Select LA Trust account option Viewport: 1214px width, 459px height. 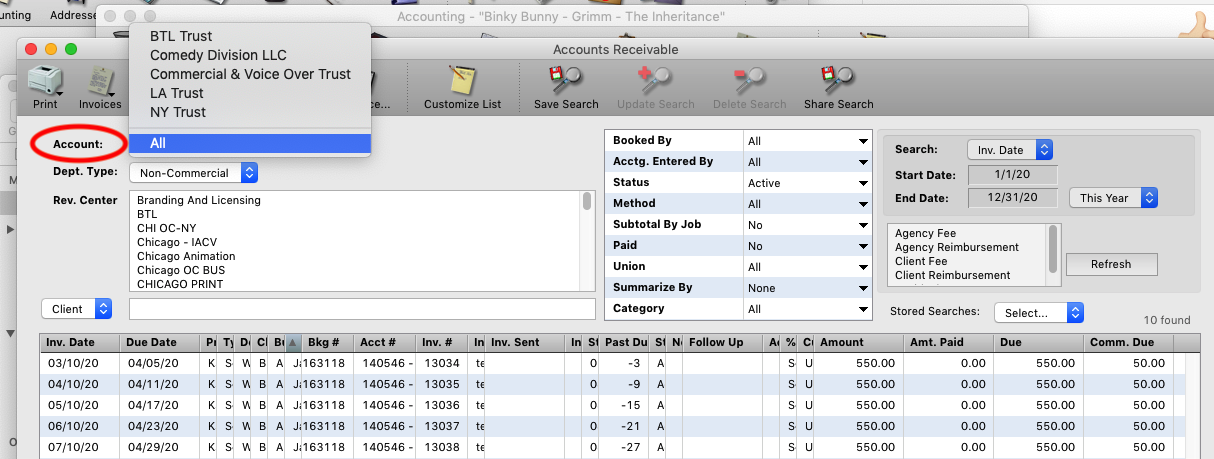[250, 93]
